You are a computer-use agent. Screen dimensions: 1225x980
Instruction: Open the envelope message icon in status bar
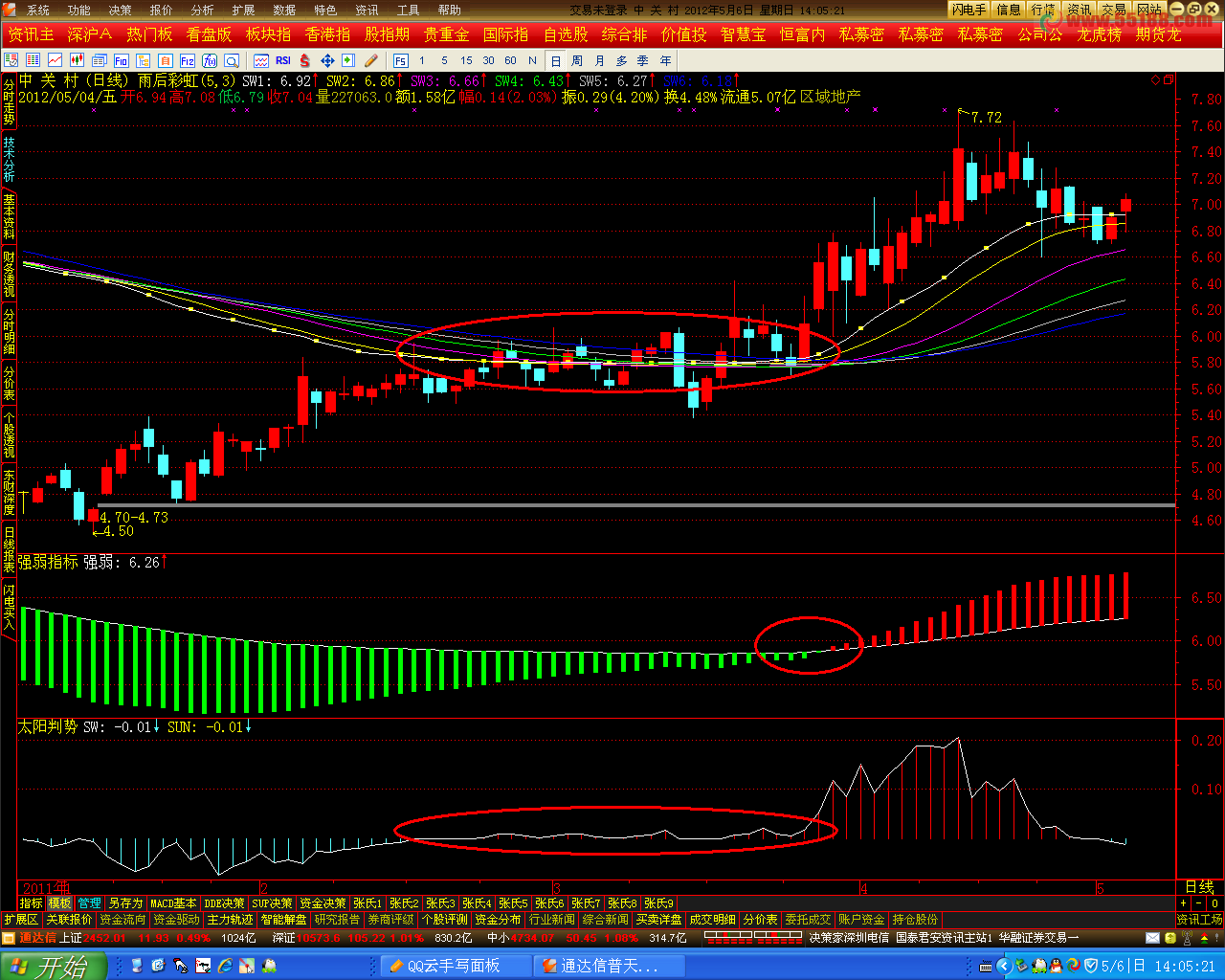click(x=1153, y=938)
